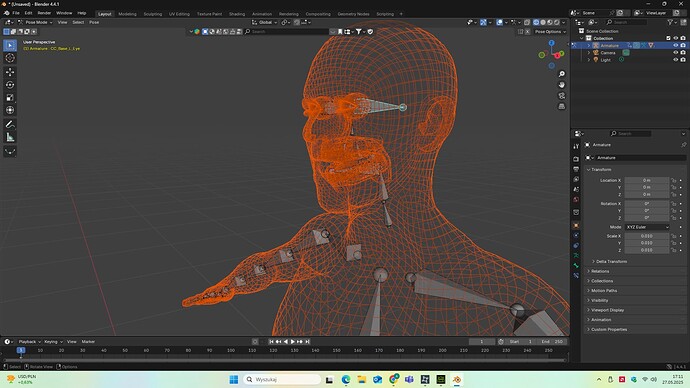This screenshot has width=690, height=388.
Task: Expand the Delta Transform section
Action: (611, 261)
